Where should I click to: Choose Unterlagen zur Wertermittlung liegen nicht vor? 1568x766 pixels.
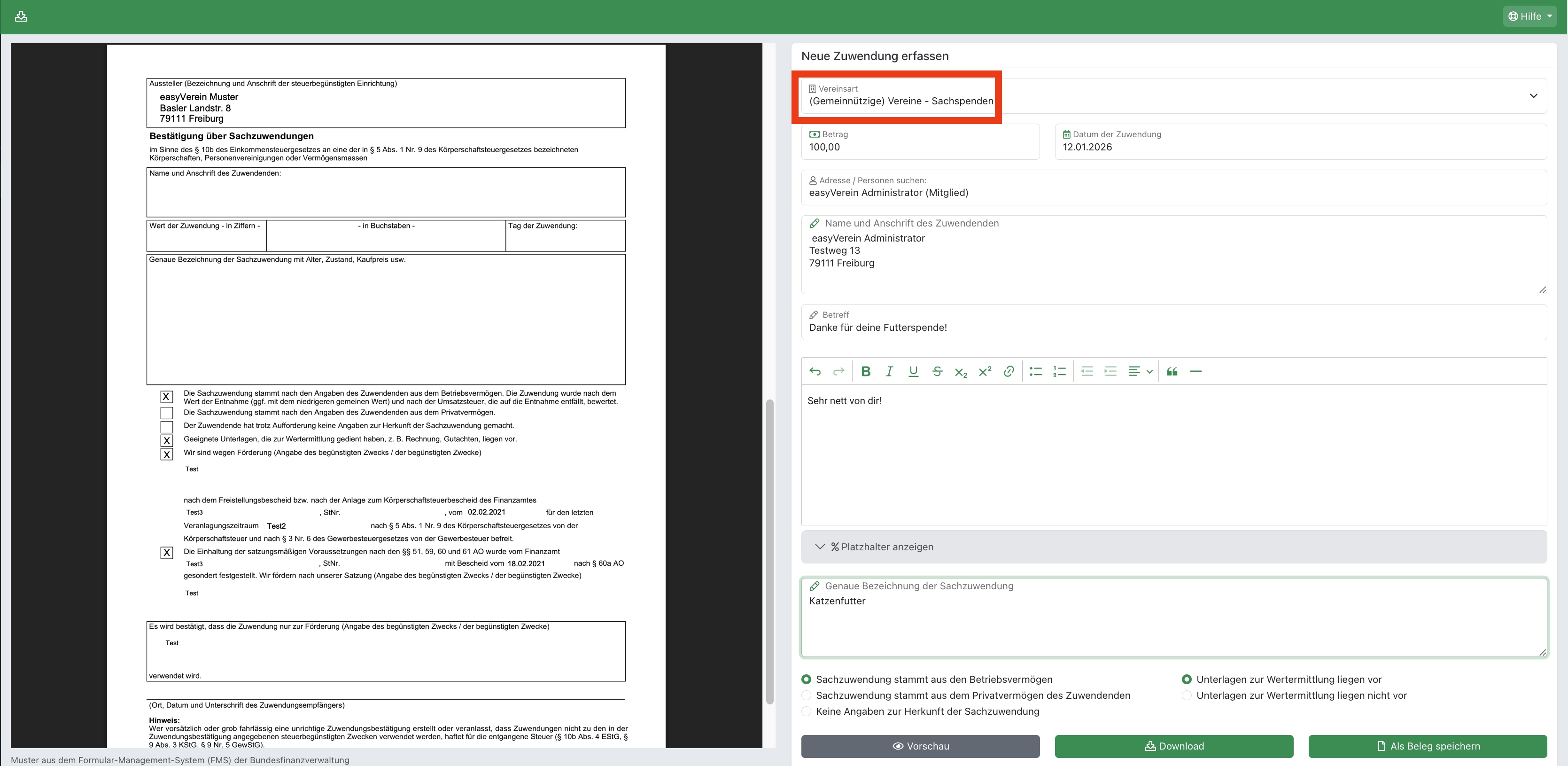click(1187, 696)
